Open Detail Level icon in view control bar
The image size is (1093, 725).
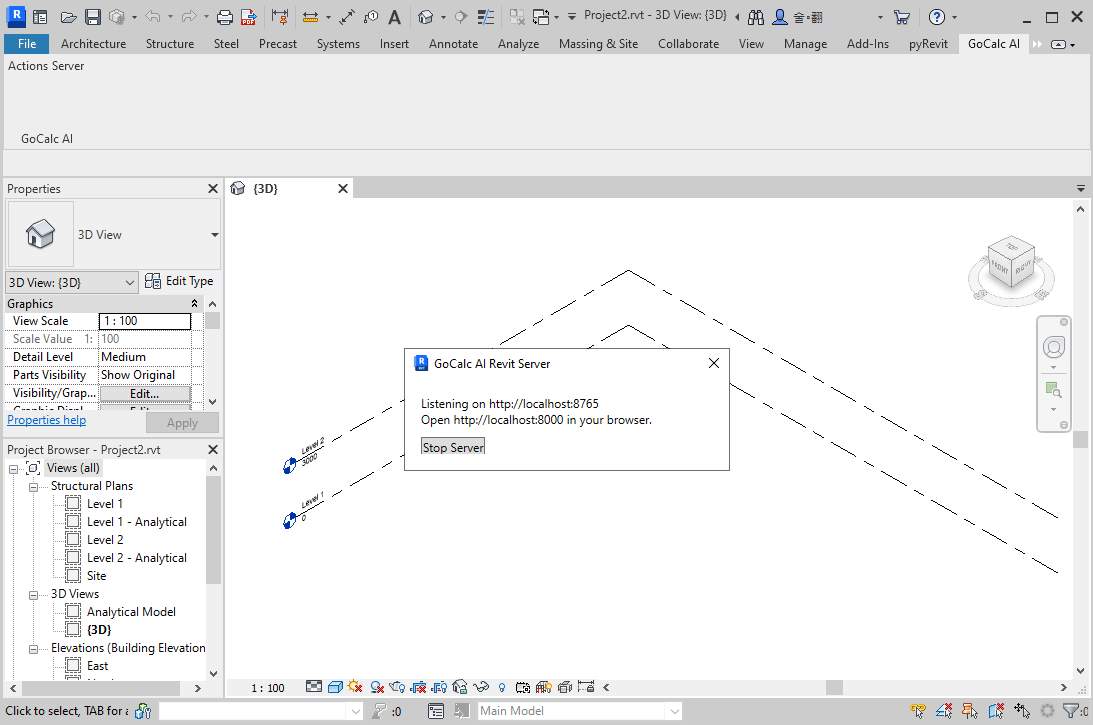pos(314,687)
